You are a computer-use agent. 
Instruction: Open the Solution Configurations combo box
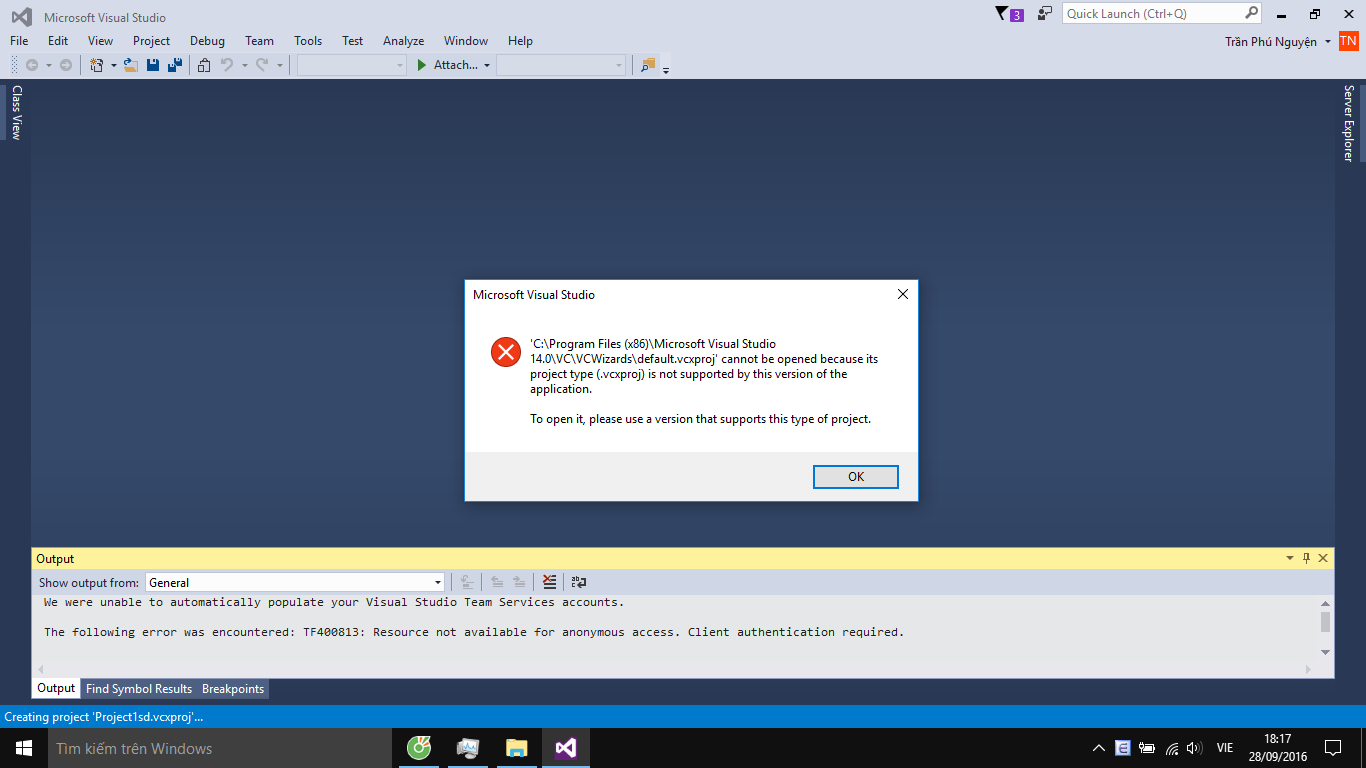tap(352, 65)
